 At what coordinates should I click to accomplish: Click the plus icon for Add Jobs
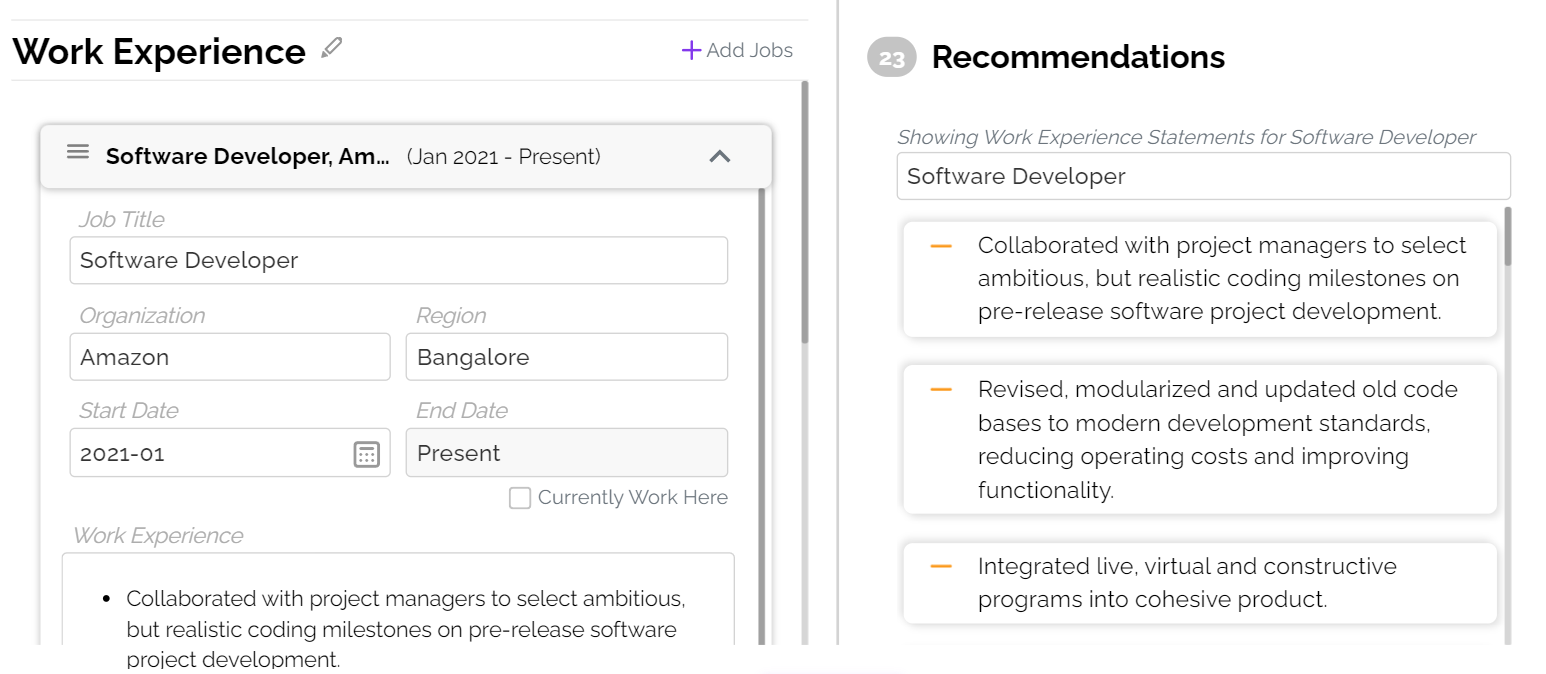pos(690,50)
